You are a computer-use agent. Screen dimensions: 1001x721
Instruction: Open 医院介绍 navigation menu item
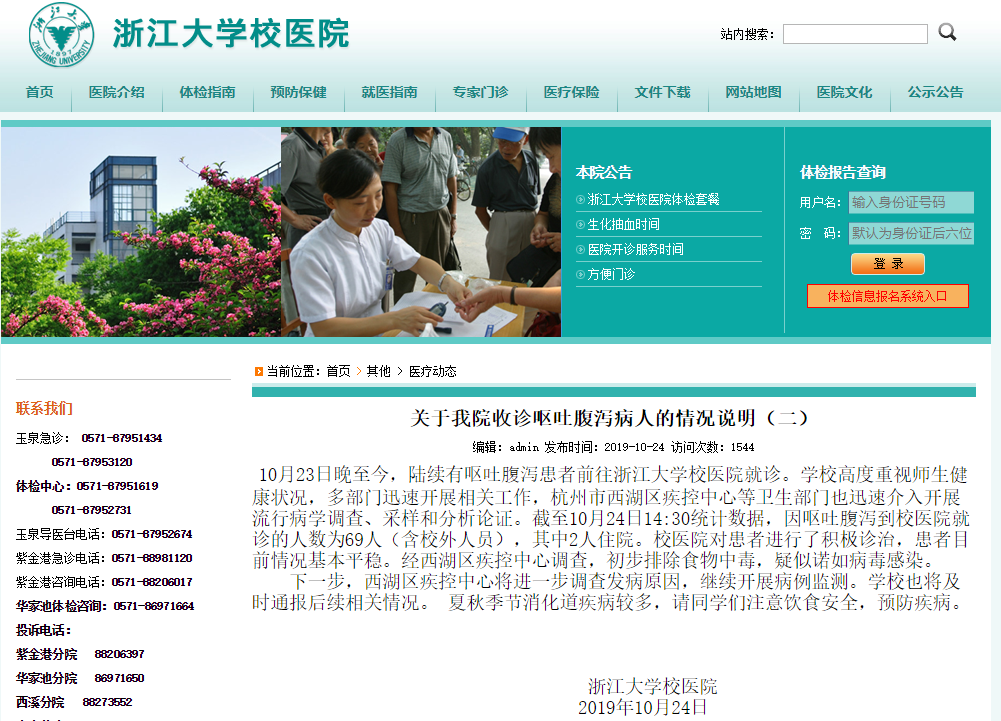(116, 92)
